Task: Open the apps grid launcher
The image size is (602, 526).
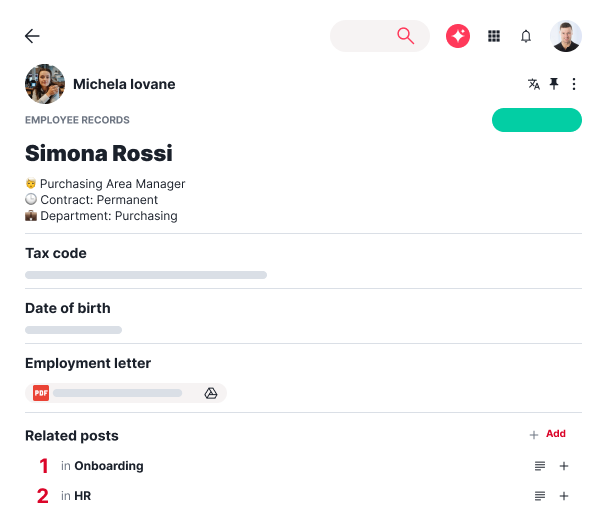Action: 494,36
